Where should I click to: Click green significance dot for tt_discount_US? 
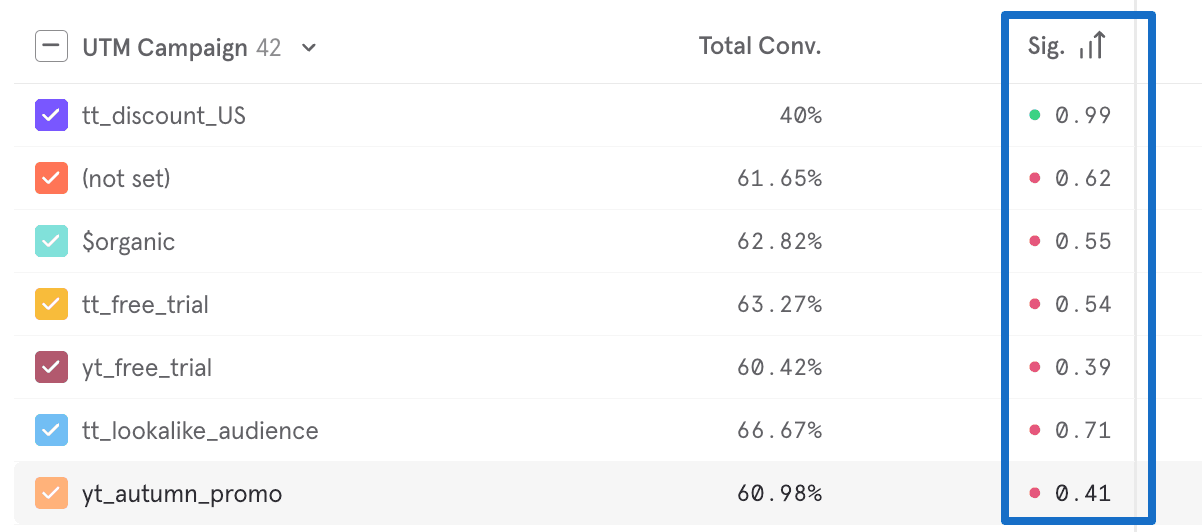(x=1035, y=116)
